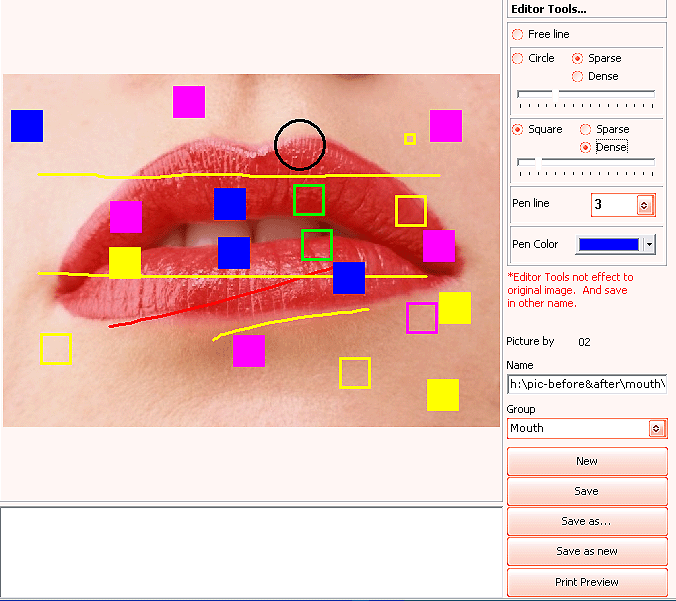The width and height of the screenshot is (676, 601).
Task: Click the red Editor Tools notice text
Action: click(570, 290)
